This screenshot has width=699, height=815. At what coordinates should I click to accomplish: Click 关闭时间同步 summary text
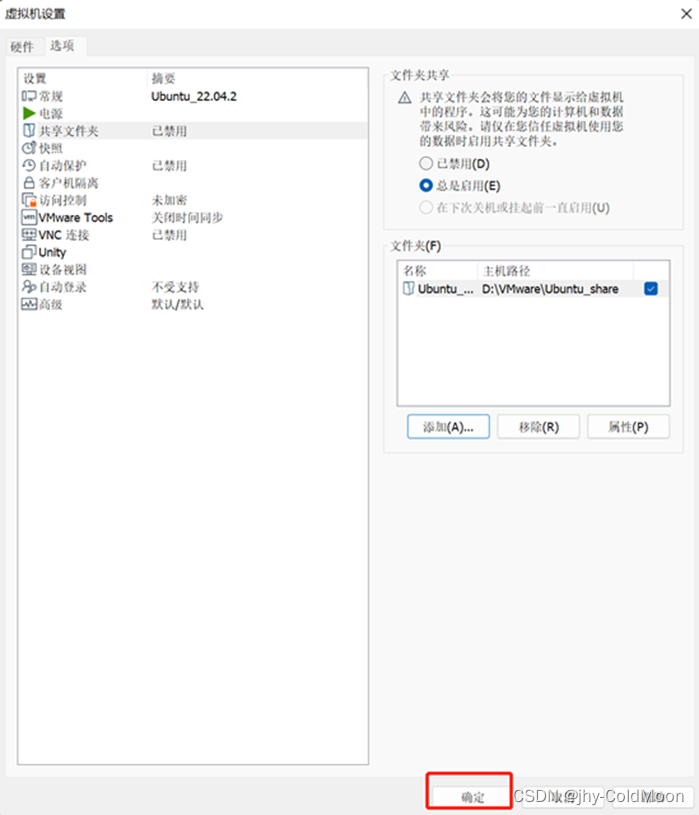[x=187, y=218]
